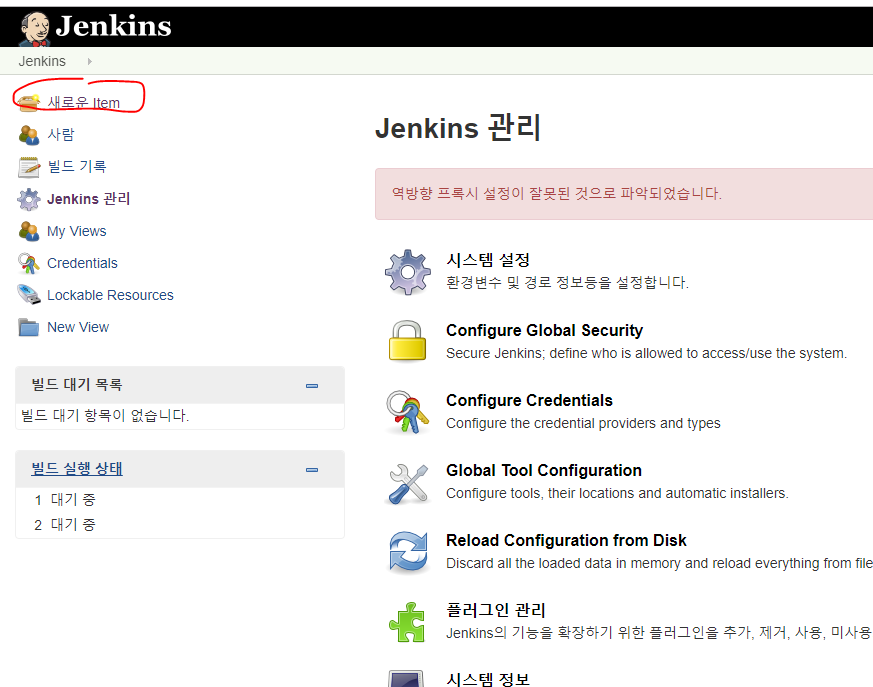Image resolution: width=873 pixels, height=687 pixels.
Task: Click Discard all the loaded data description
Action: (x=659, y=563)
